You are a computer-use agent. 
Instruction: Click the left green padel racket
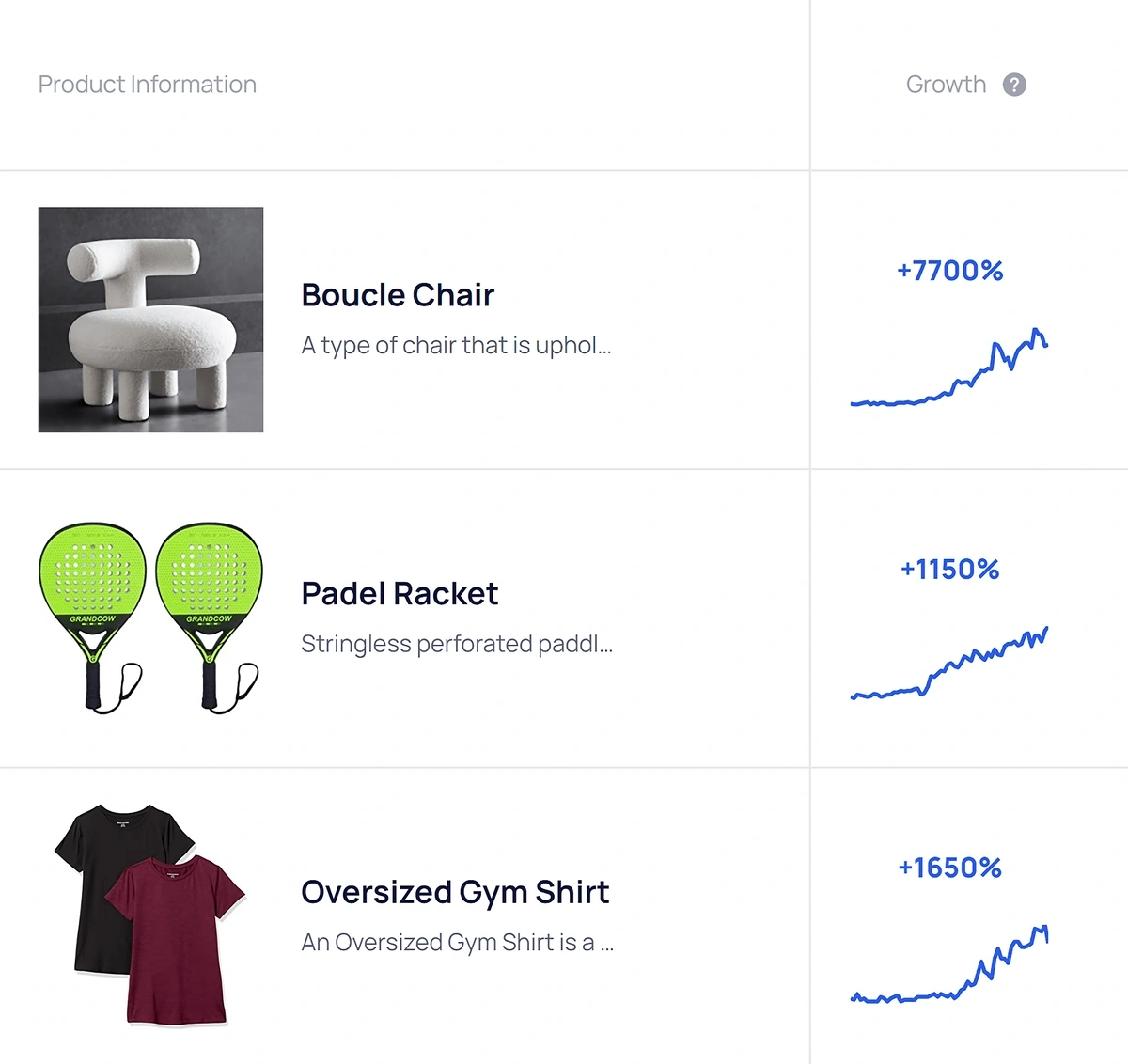pos(92,618)
